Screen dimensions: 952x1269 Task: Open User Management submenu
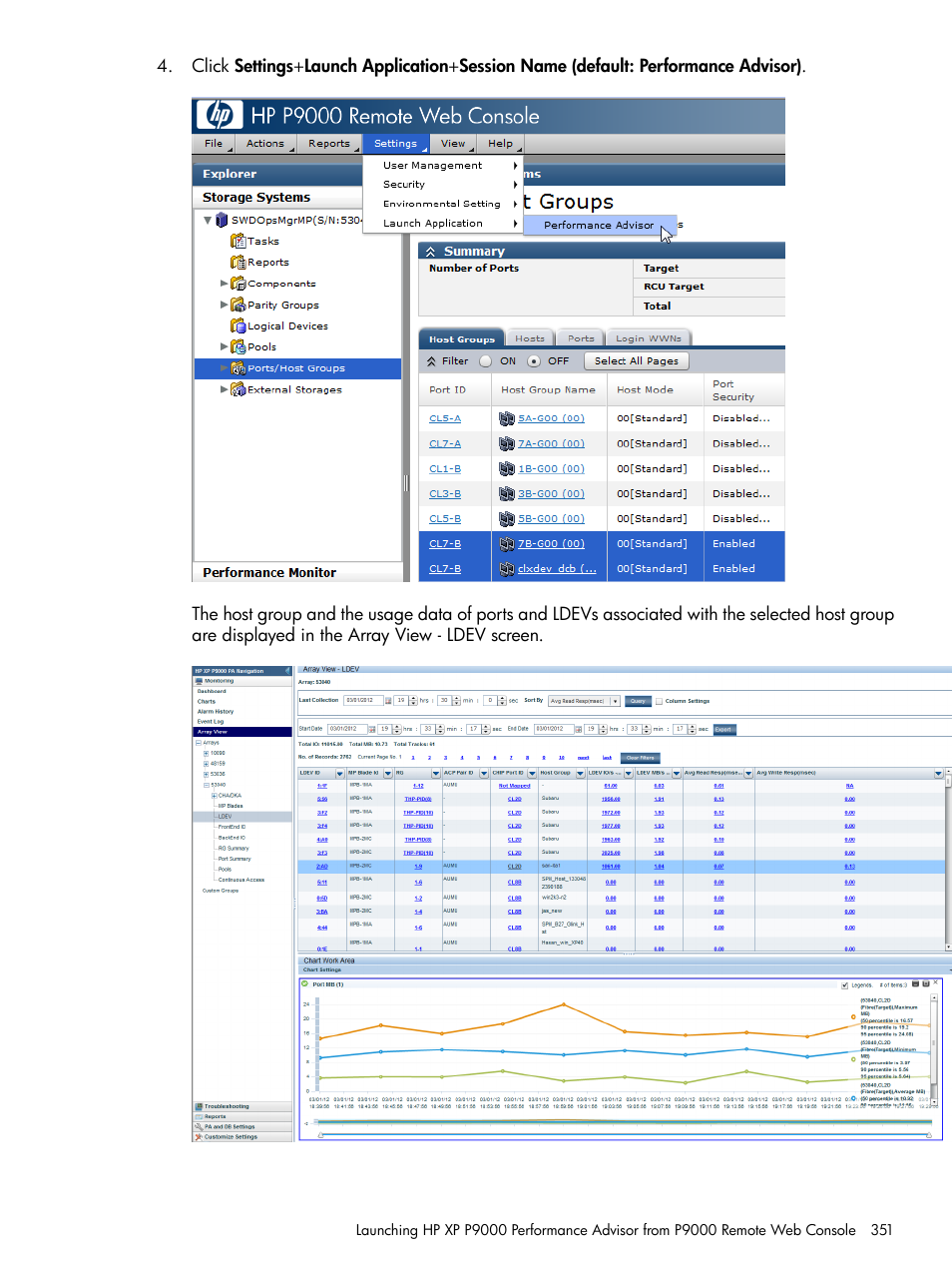pyautogui.click(x=443, y=166)
